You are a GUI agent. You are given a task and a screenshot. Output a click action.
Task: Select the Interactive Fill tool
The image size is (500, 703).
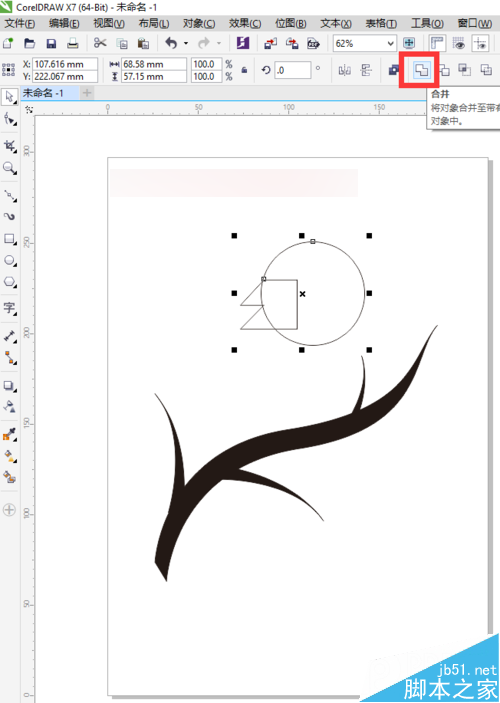tap(9, 456)
